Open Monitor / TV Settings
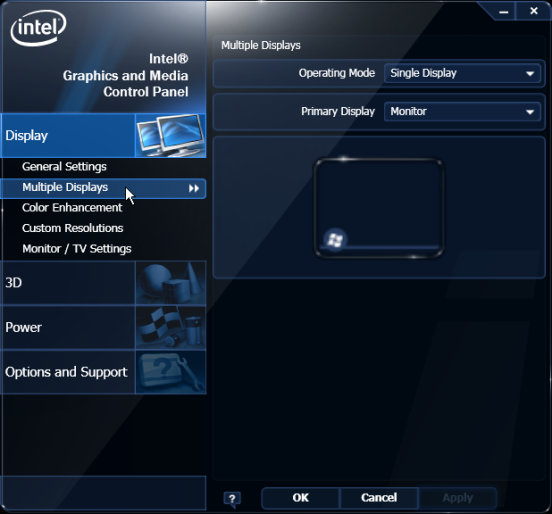Screen dimensions: 552x514 (76, 249)
